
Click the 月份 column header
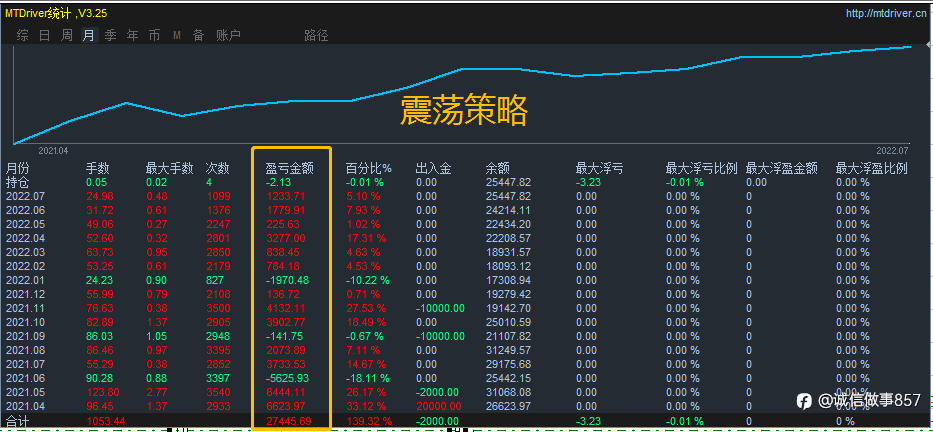(x=17, y=169)
